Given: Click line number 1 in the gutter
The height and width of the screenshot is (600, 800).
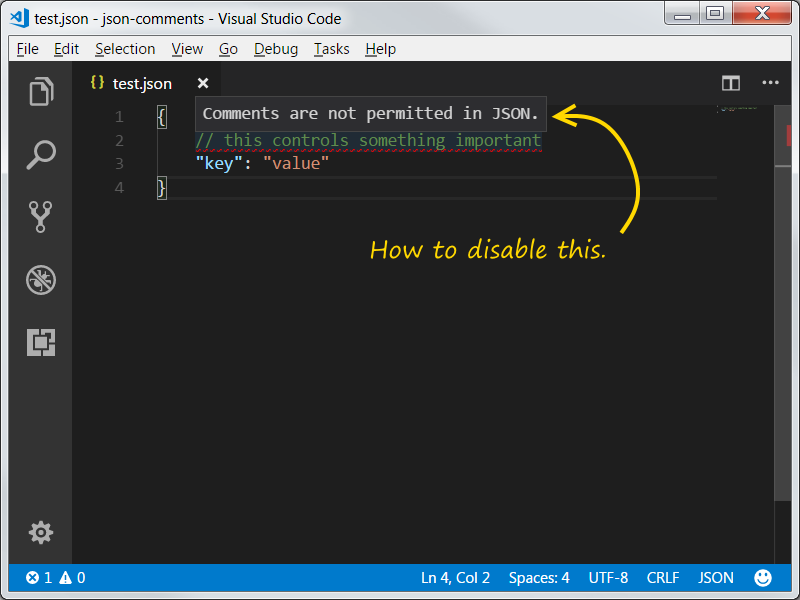Looking at the screenshot, I should pos(119,117).
